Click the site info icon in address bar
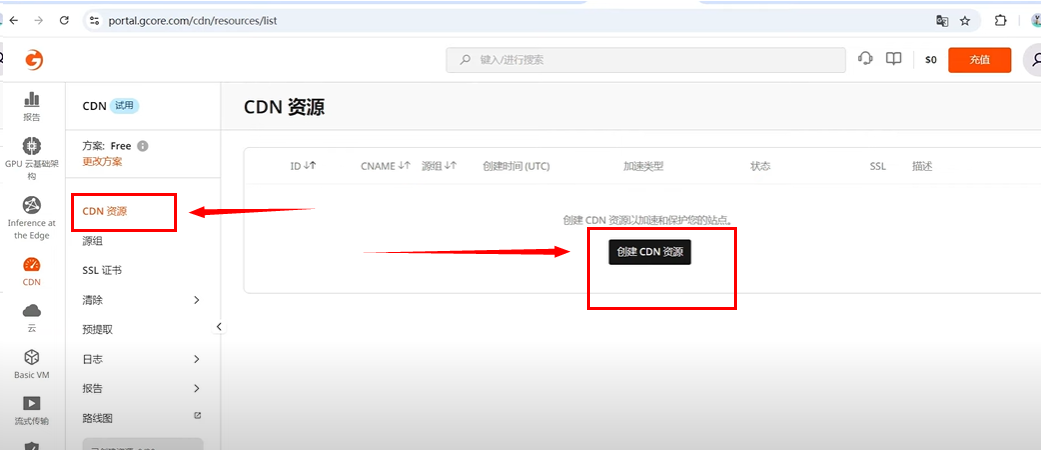The image size is (1041, 450). pyautogui.click(x=95, y=21)
